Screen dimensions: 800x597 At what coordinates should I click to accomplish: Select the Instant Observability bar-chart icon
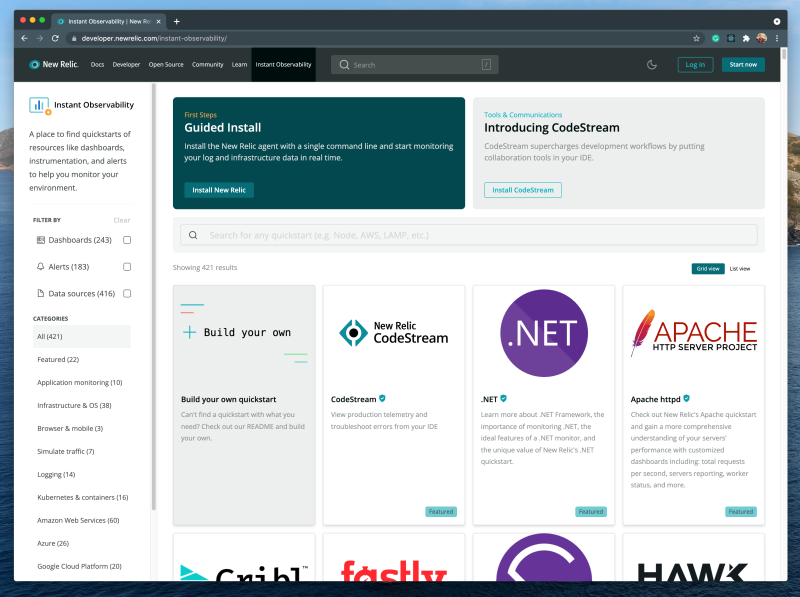click(38, 104)
